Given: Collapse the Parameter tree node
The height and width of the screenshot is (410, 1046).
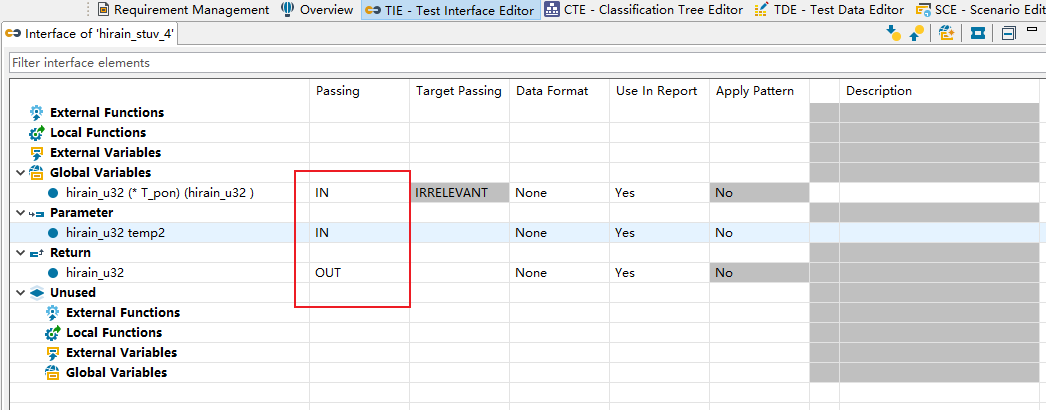Looking at the screenshot, I should click(x=21, y=213).
